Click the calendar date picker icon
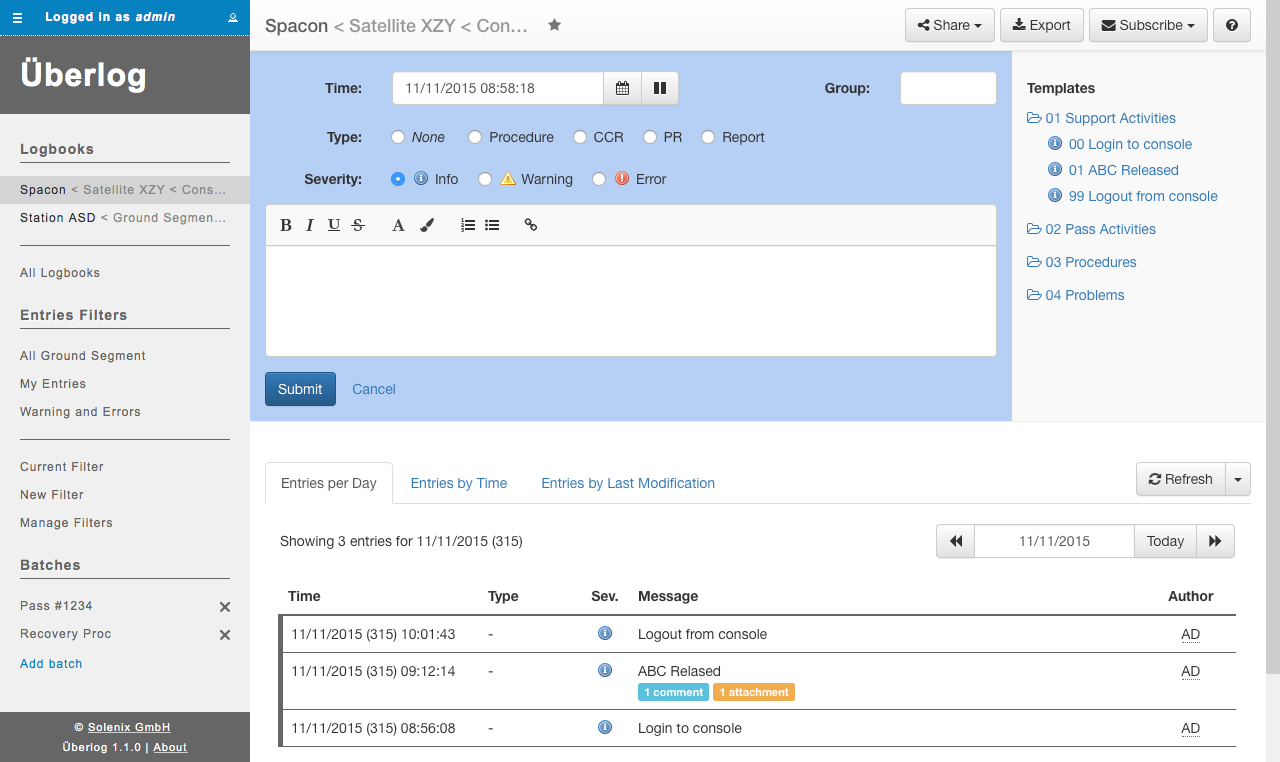 pos(622,88)
